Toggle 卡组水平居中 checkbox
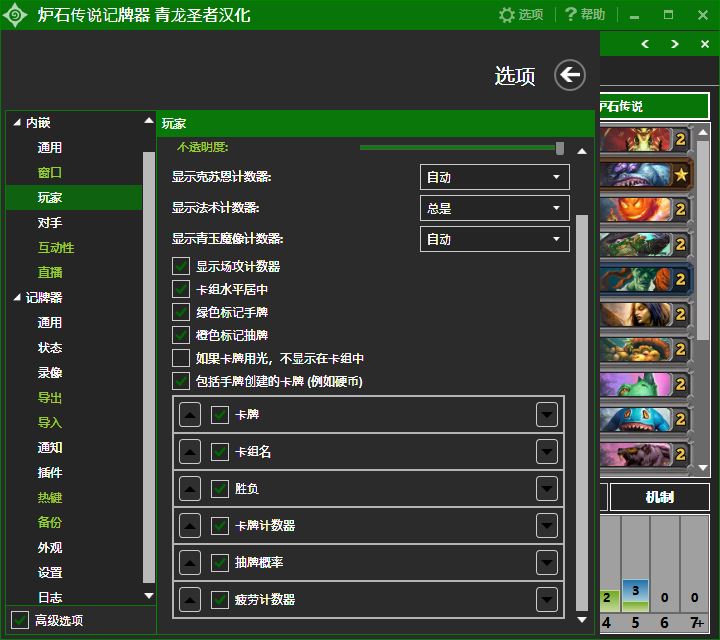 181,289
